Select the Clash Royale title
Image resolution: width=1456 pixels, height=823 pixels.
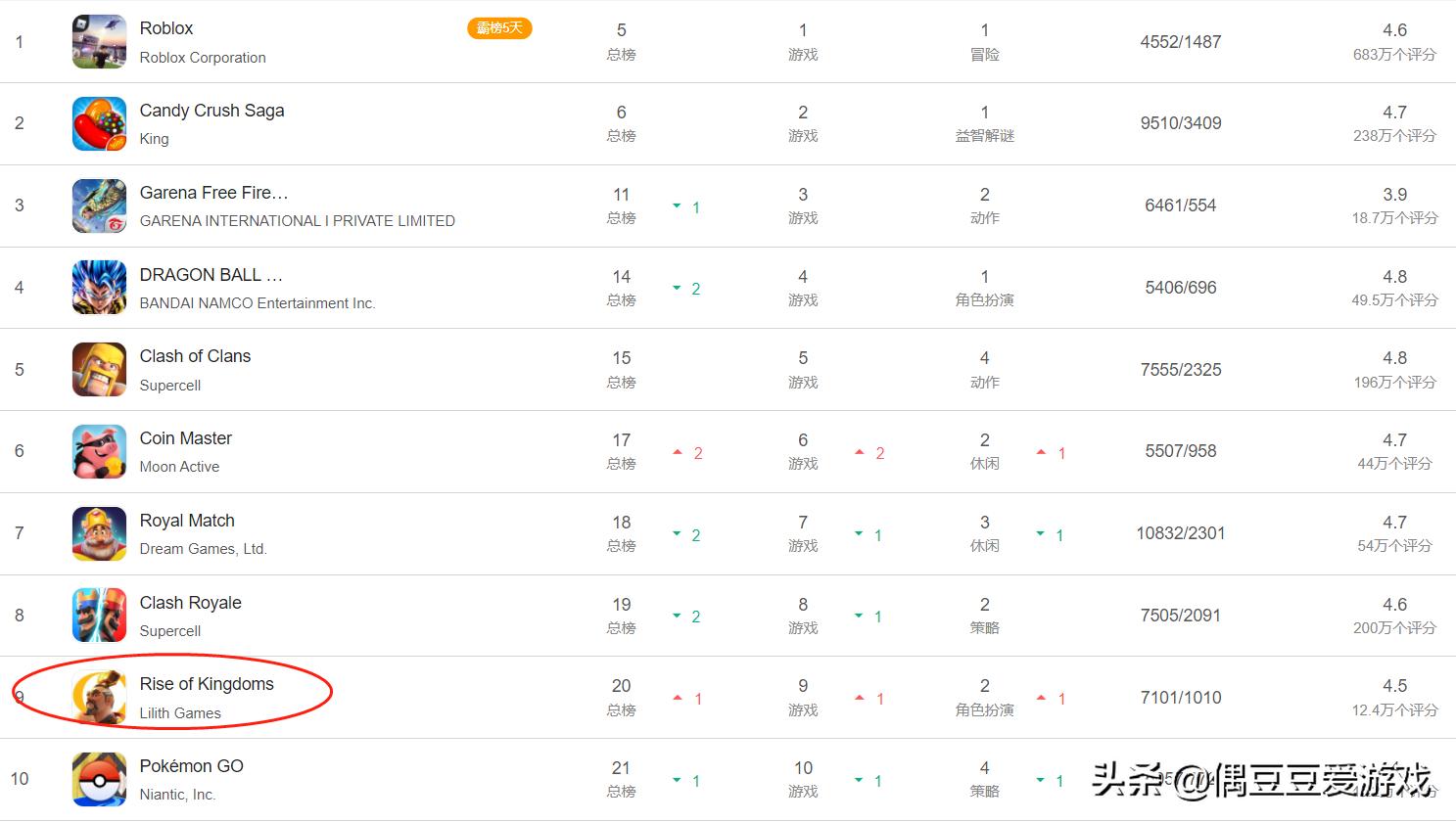191,603
